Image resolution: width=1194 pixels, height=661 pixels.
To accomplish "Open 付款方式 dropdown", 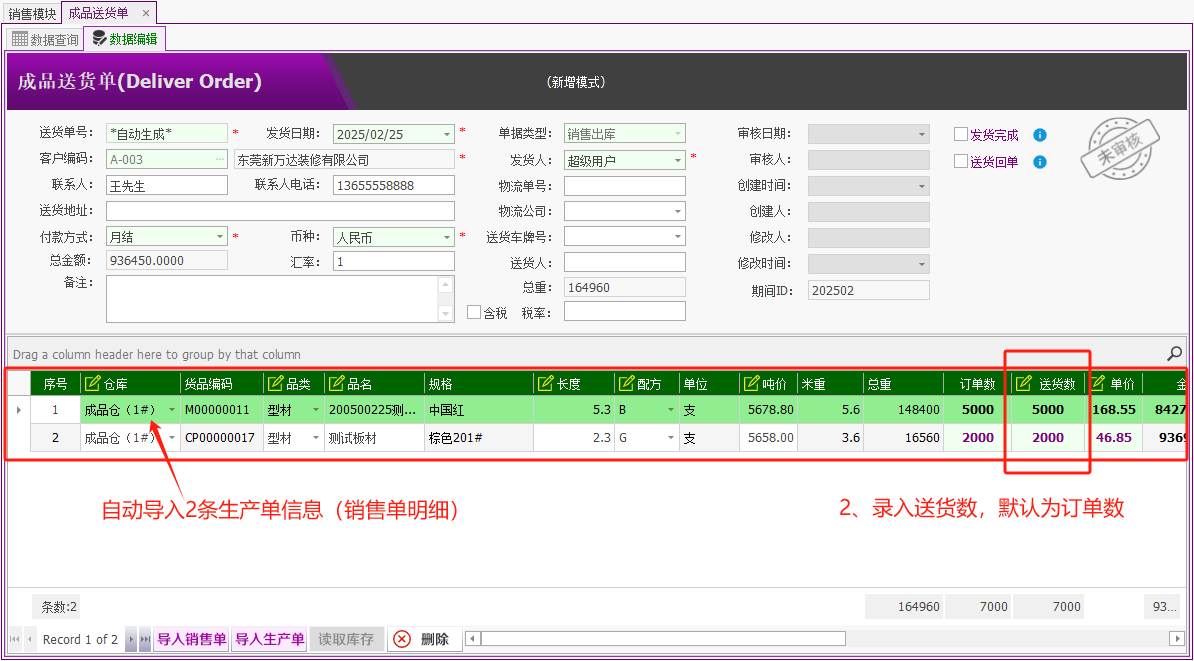I will click(220, 237).
